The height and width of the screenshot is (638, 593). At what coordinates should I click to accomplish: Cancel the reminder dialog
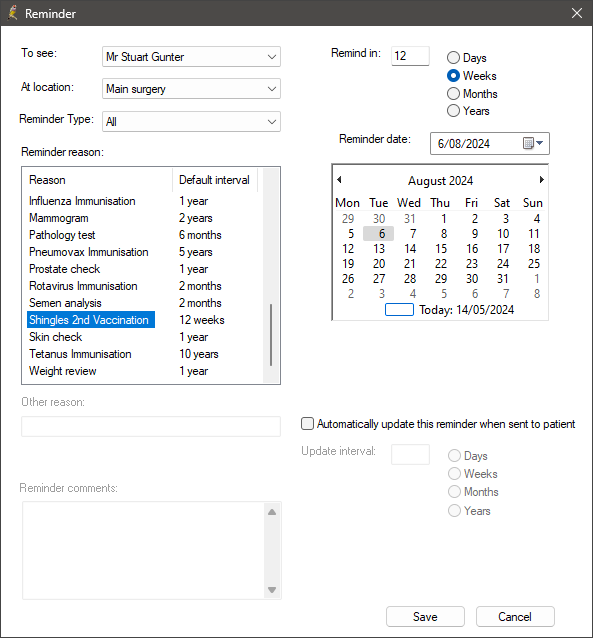515,616
